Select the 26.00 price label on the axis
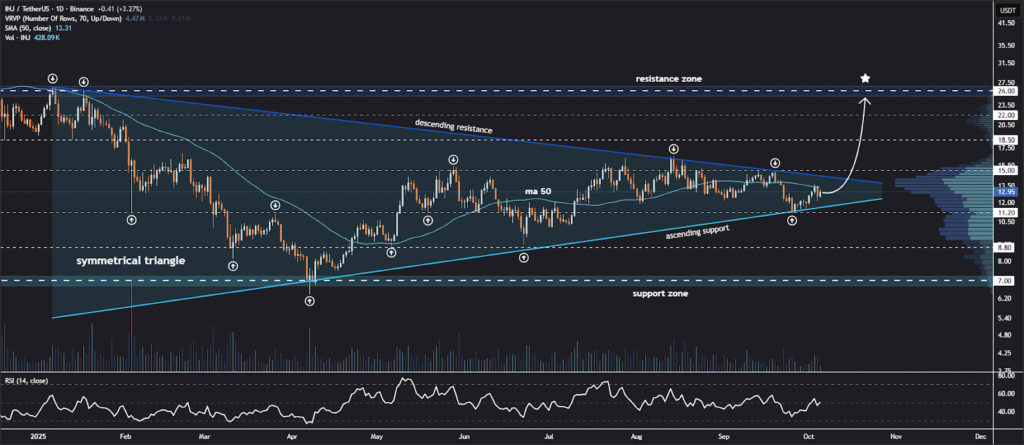The image size is (1024, 445). click(1005, 91)
